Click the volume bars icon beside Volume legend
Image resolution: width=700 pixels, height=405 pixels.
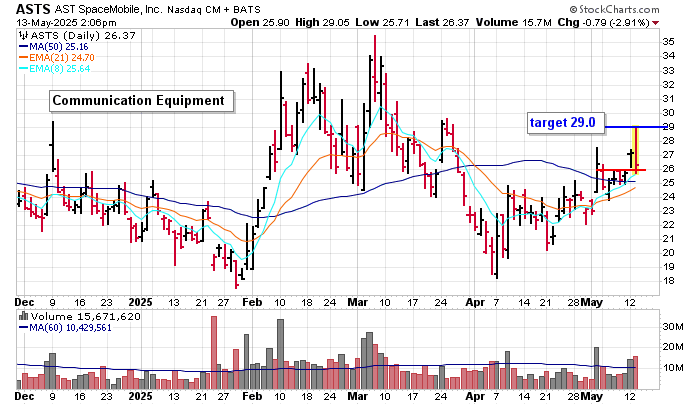pyautogui.click(x=24, y=317)
